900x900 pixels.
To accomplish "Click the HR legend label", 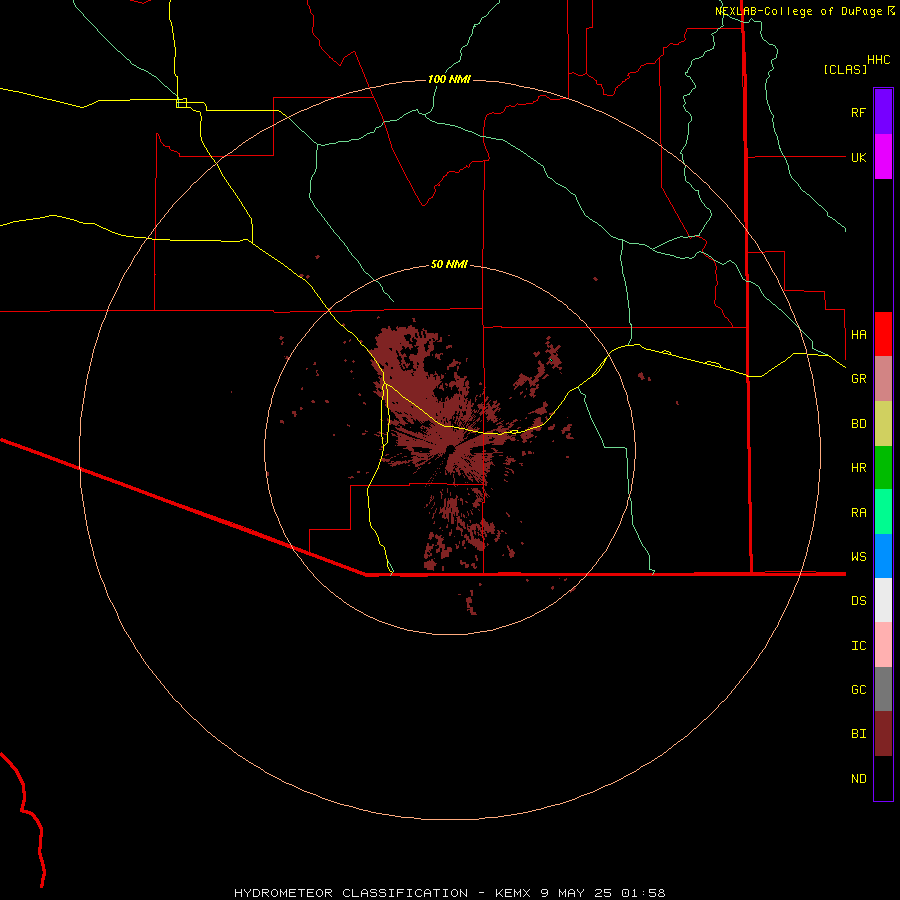I will click(858, 468).
